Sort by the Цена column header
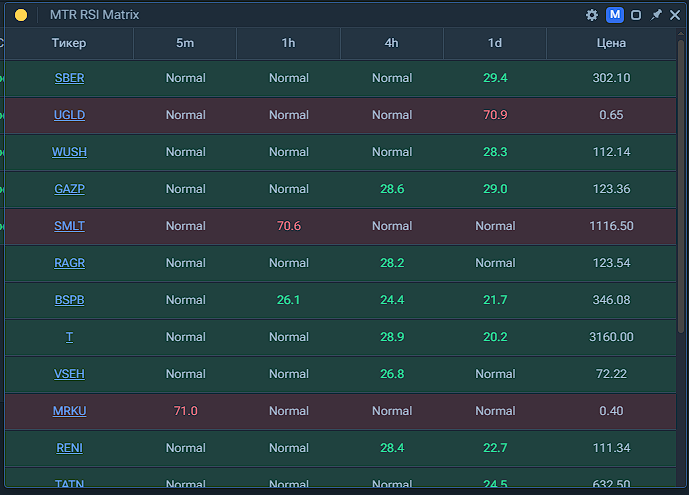The height and width of the screenshot is (495, 689). 610,43
